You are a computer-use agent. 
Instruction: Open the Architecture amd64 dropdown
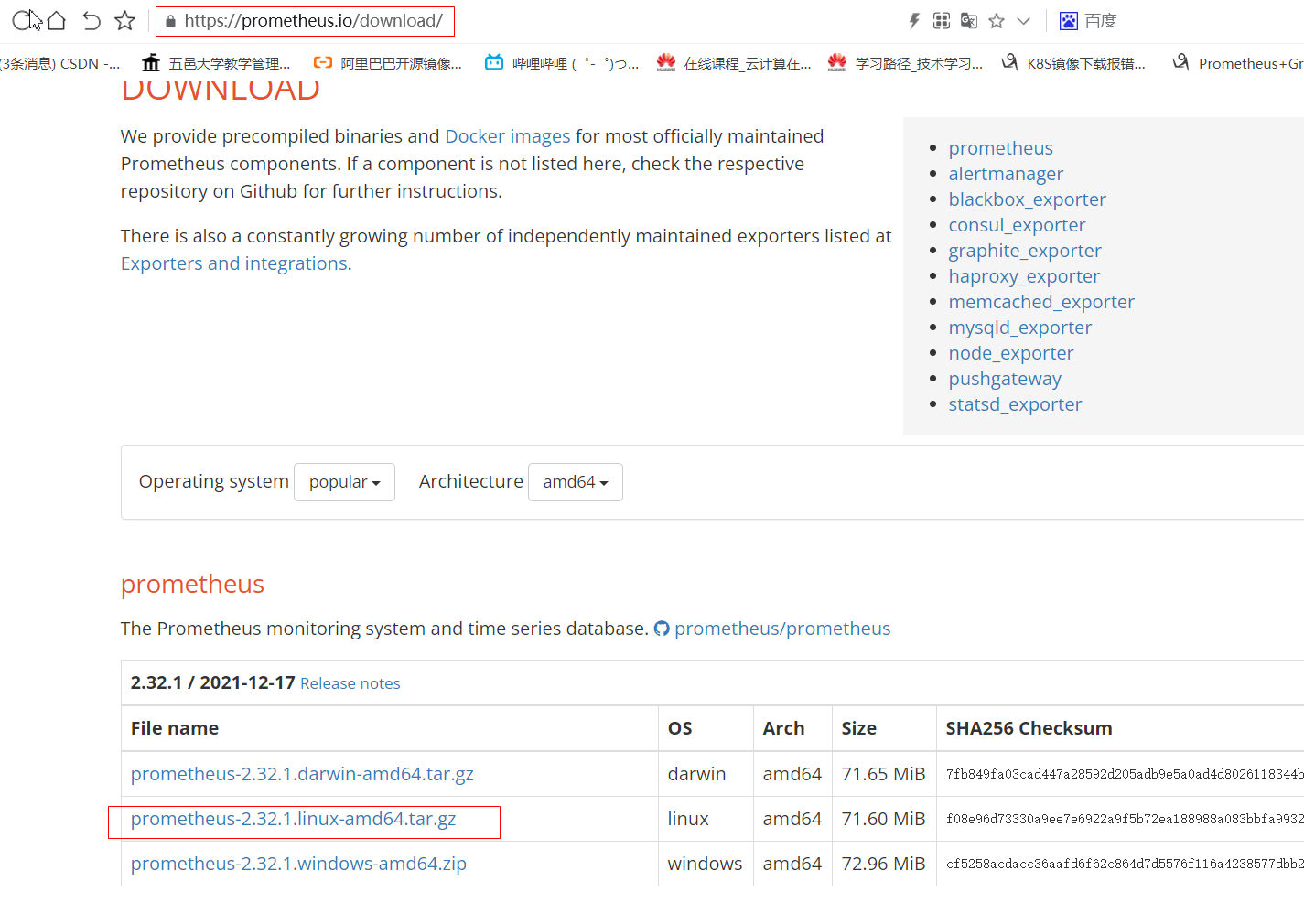(576, 482)
